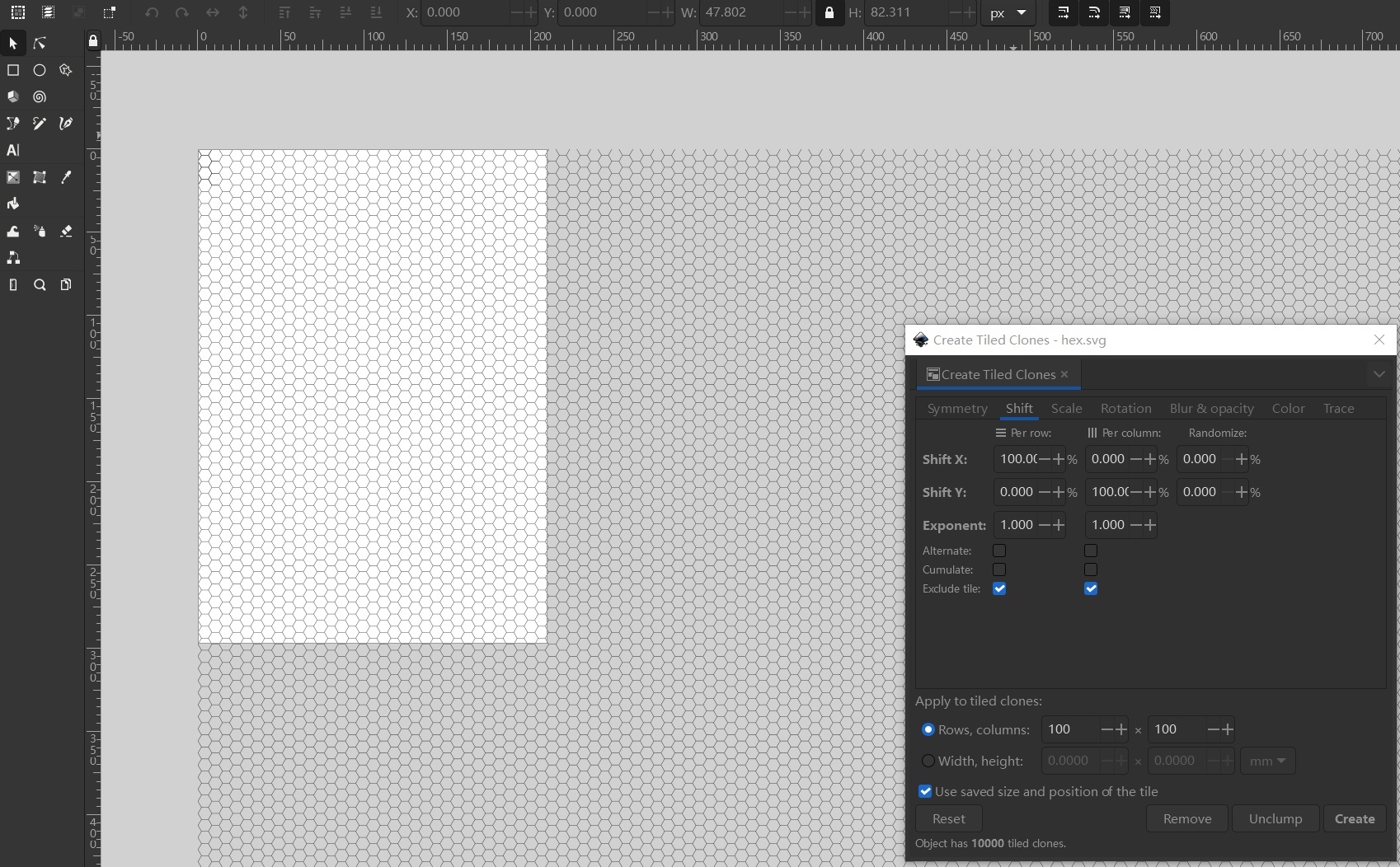Activate the 3D Box tool
The image size is (1400, 867).
pyautogui.click(x=13, y=96)
